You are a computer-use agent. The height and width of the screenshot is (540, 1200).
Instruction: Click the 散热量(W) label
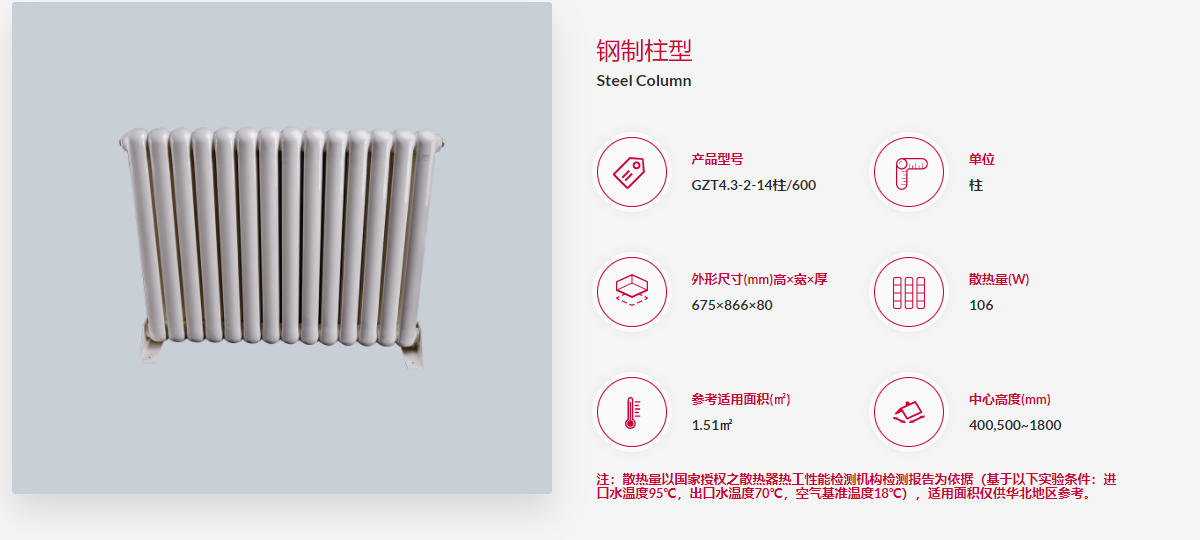[999, 279]
